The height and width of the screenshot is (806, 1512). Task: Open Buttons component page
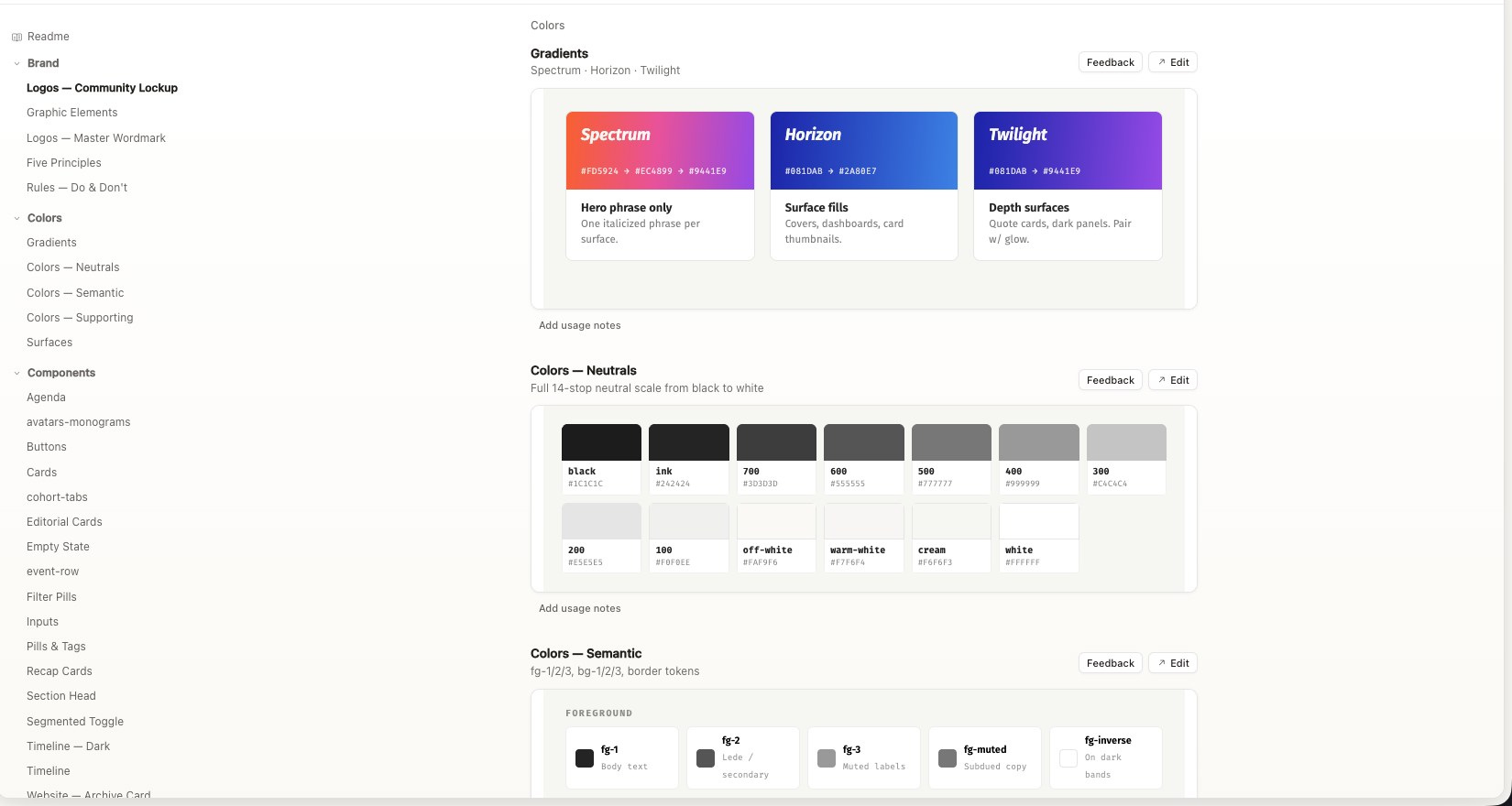coord(47,447)
